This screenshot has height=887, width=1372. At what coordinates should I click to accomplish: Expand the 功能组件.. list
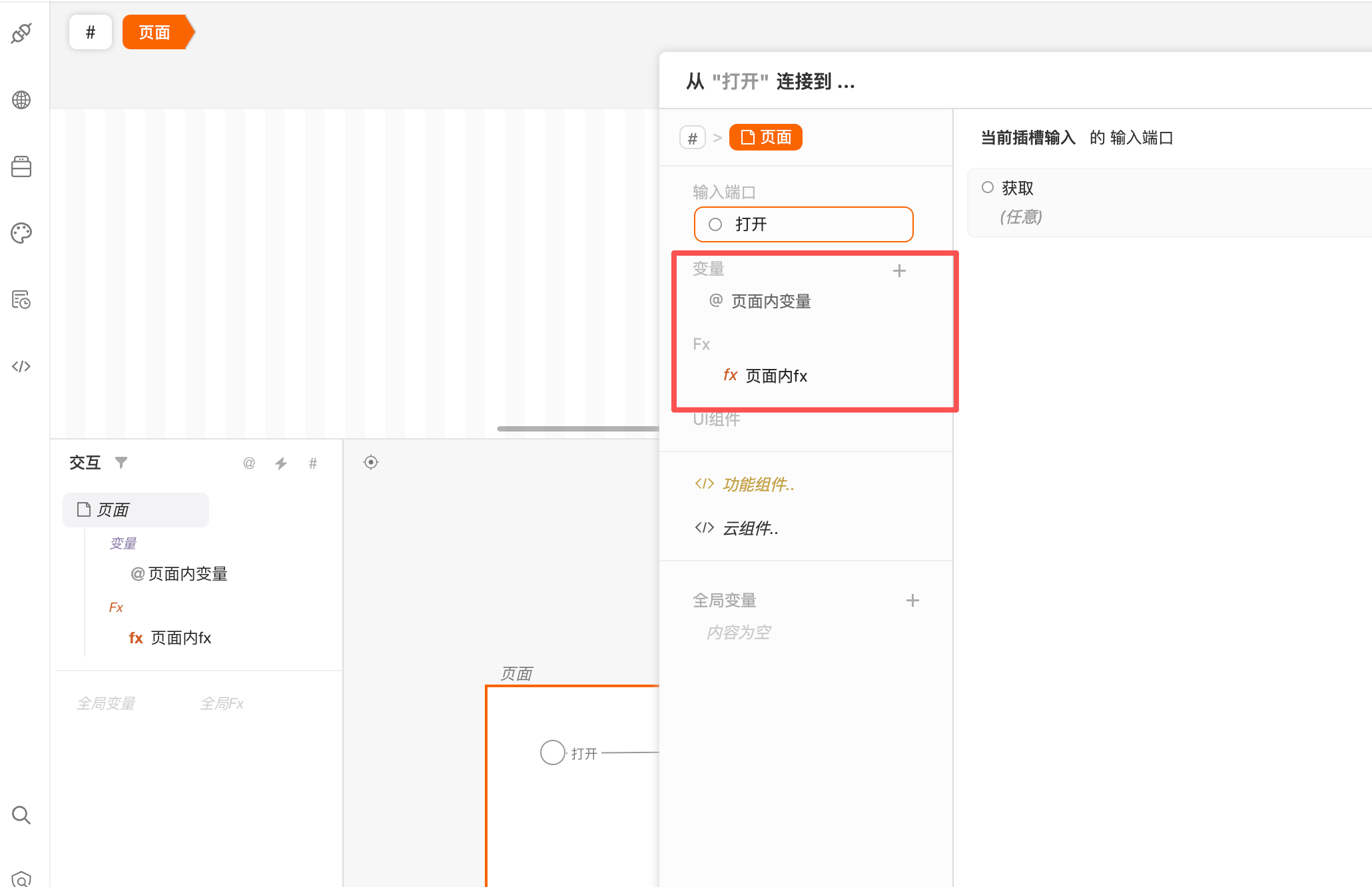click(758, 484)
